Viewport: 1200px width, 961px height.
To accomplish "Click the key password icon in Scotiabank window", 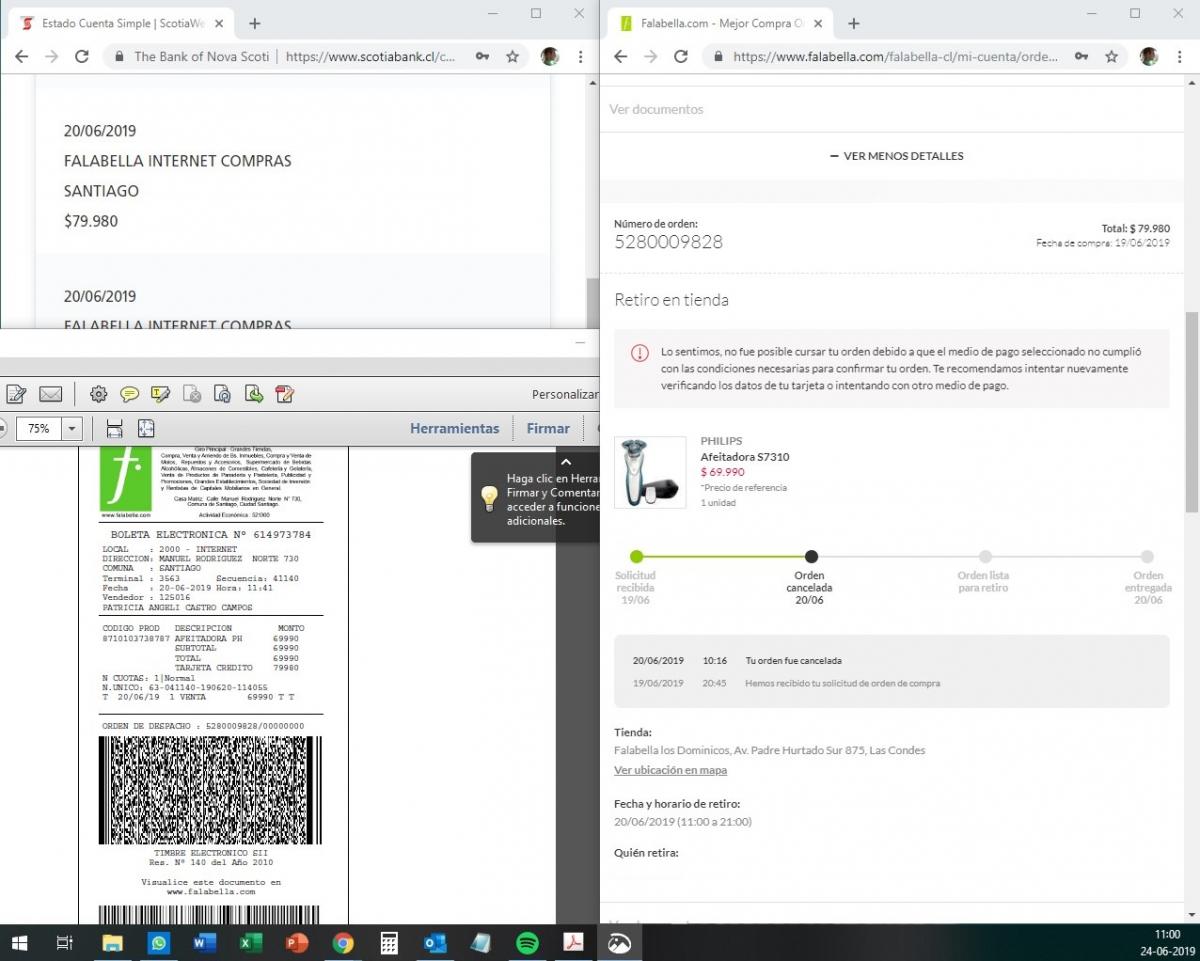I will click(483, 57).
